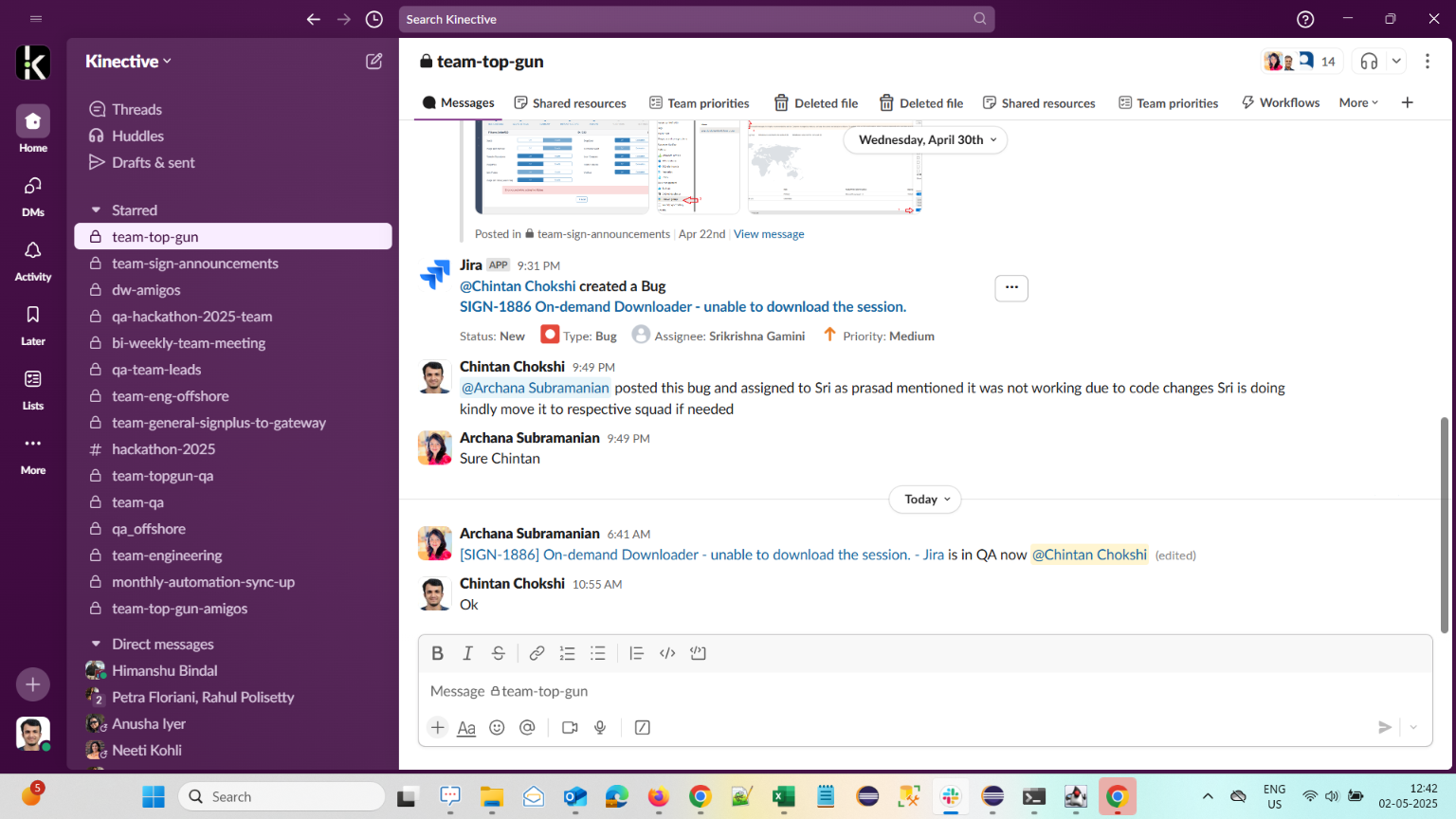The height and width of the screenshot is (819, 1456).
Task: Click the message input for team-top-gun
Action: [x=925, y=691]
